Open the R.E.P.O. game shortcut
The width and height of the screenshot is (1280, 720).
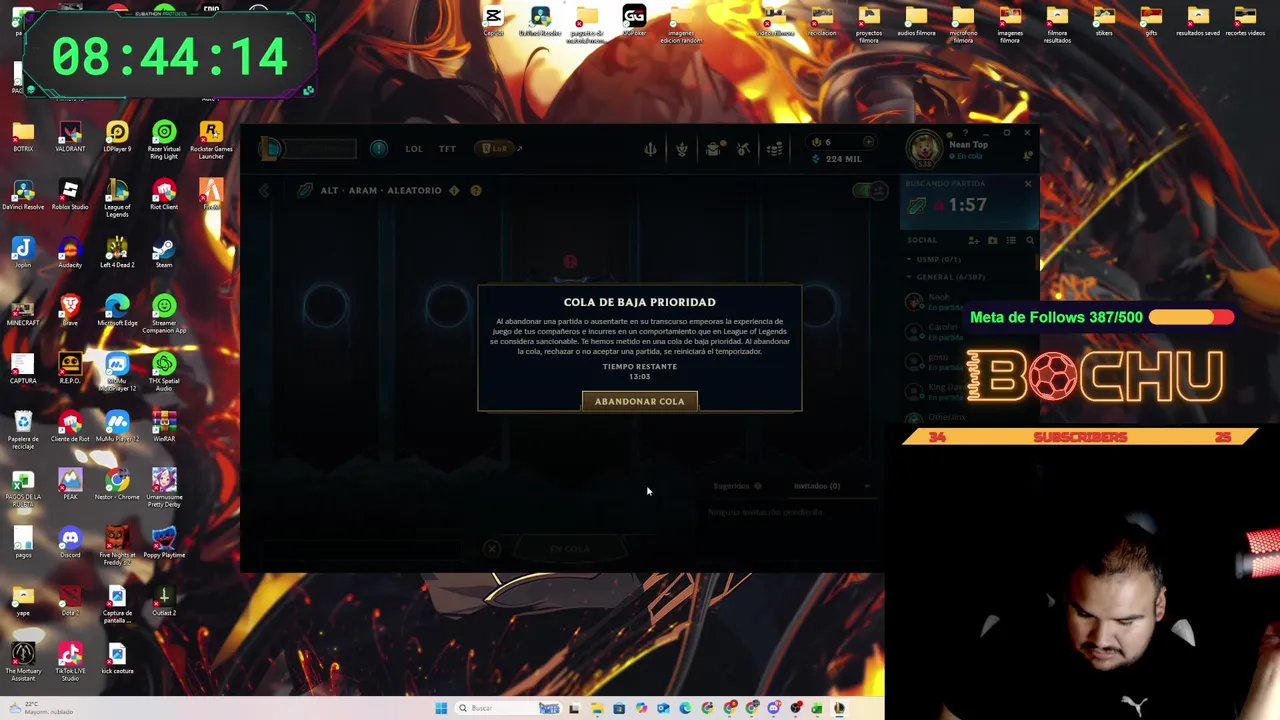(70, 370)
